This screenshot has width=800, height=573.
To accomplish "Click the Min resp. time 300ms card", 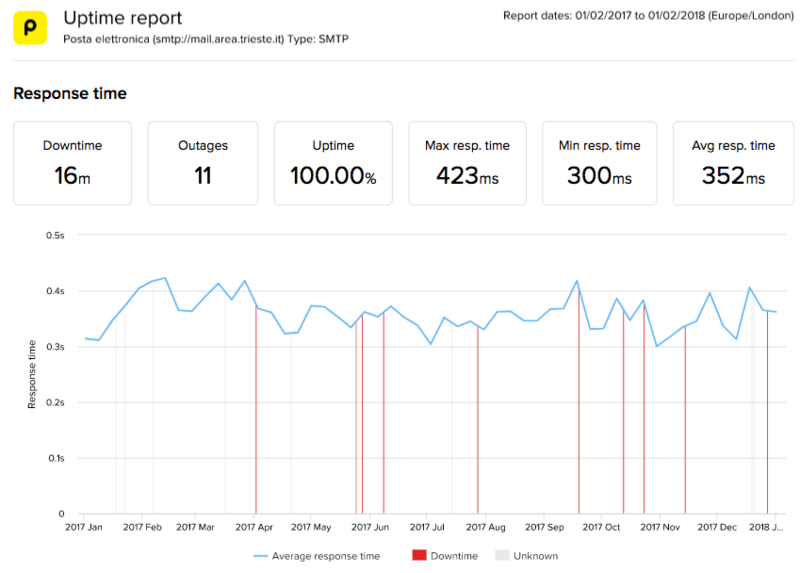I will coord(599,163).
